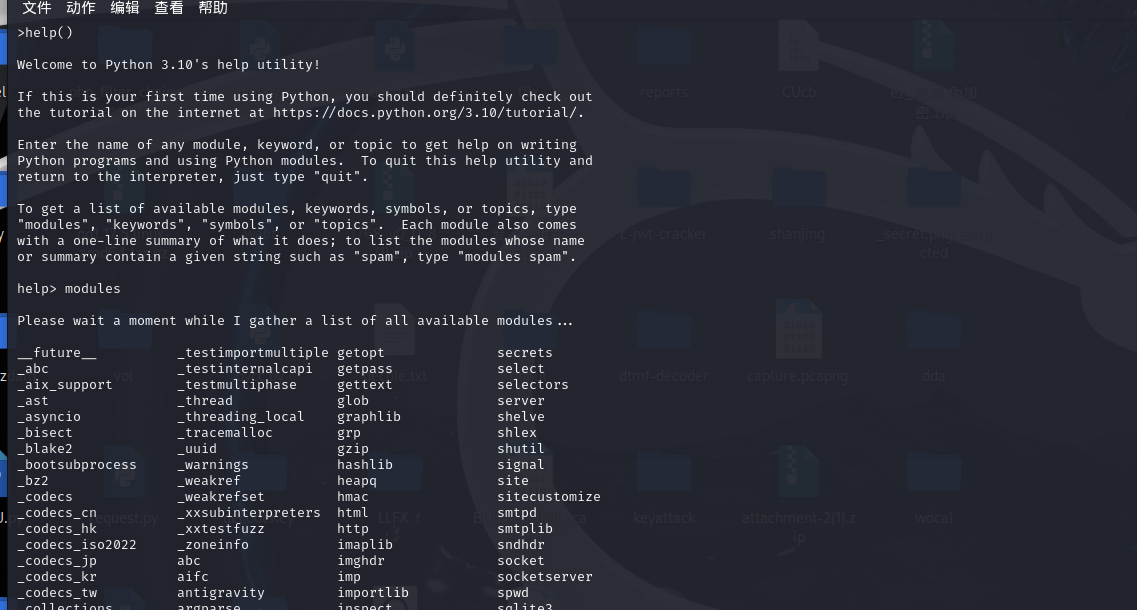Select the "smtpd" module name
The height and width of the screenshot is (610, 1137).
click(x=517, y=512)
